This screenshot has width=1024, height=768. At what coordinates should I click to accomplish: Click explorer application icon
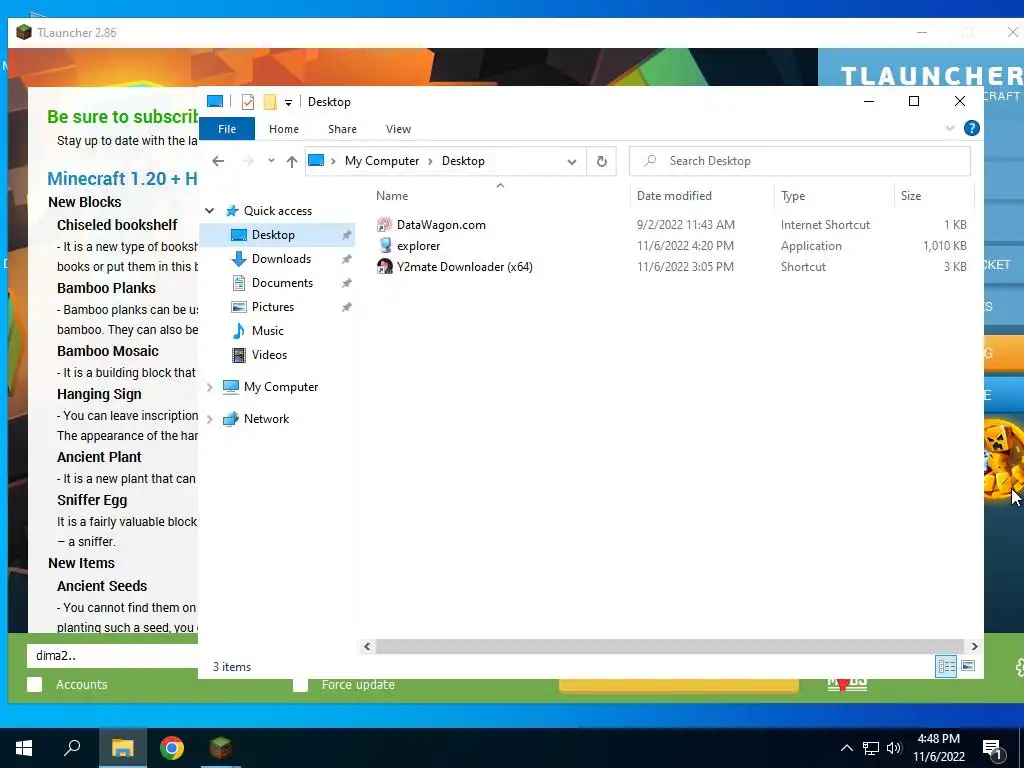click(385, 246)
